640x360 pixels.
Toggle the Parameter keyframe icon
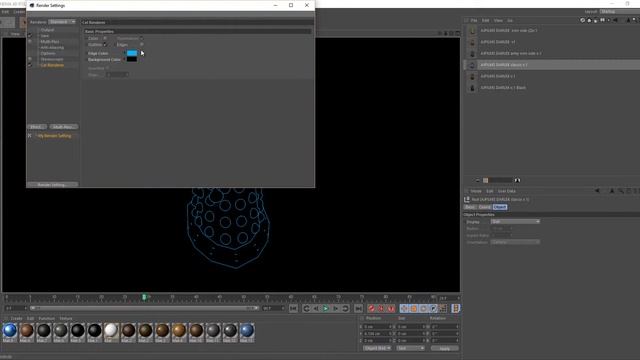[x=433, y=309]
